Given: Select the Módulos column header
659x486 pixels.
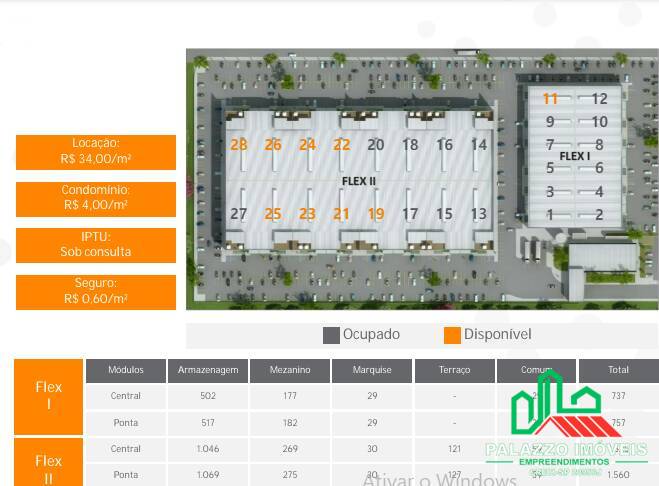Looking at the screenshot, I should 126,370.
